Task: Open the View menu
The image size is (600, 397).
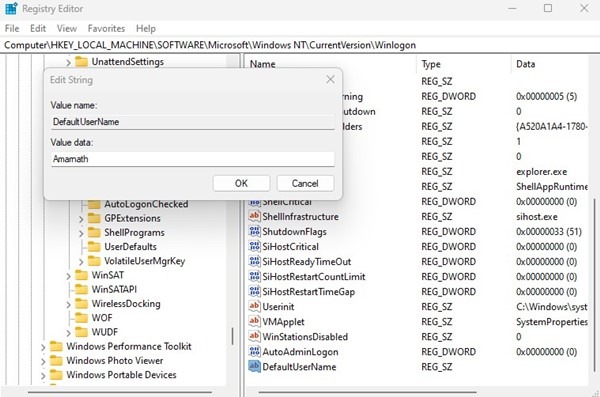Action: pos(67,28)
